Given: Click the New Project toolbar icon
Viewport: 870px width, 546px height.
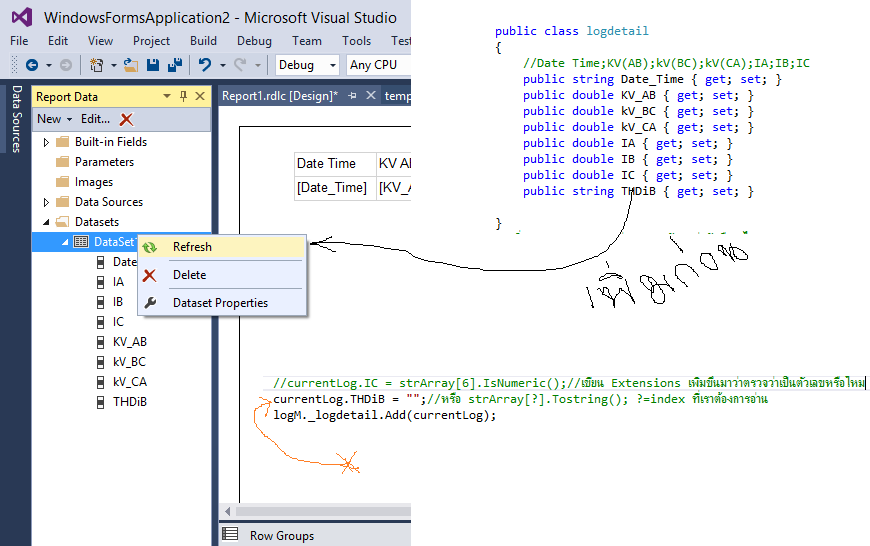Looking at the screenshot, I should click(x=97, y=65).
